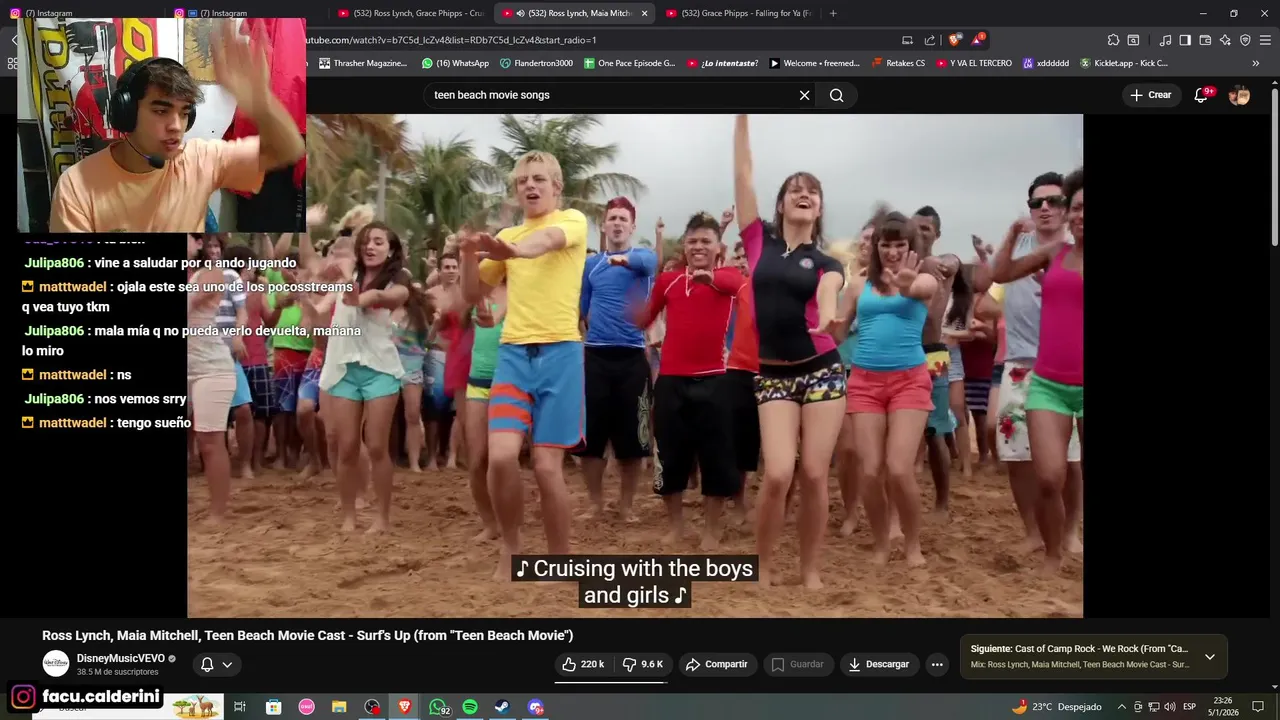Open Spotify from the taskbar

click(470, 707)
